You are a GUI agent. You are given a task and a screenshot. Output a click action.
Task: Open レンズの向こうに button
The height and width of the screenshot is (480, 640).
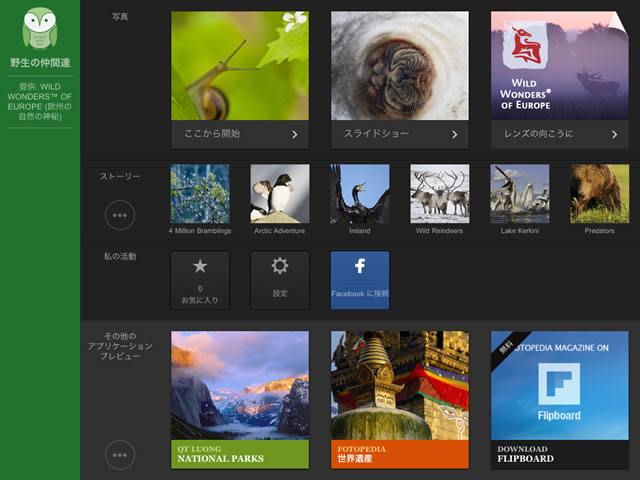coord(560,134)
